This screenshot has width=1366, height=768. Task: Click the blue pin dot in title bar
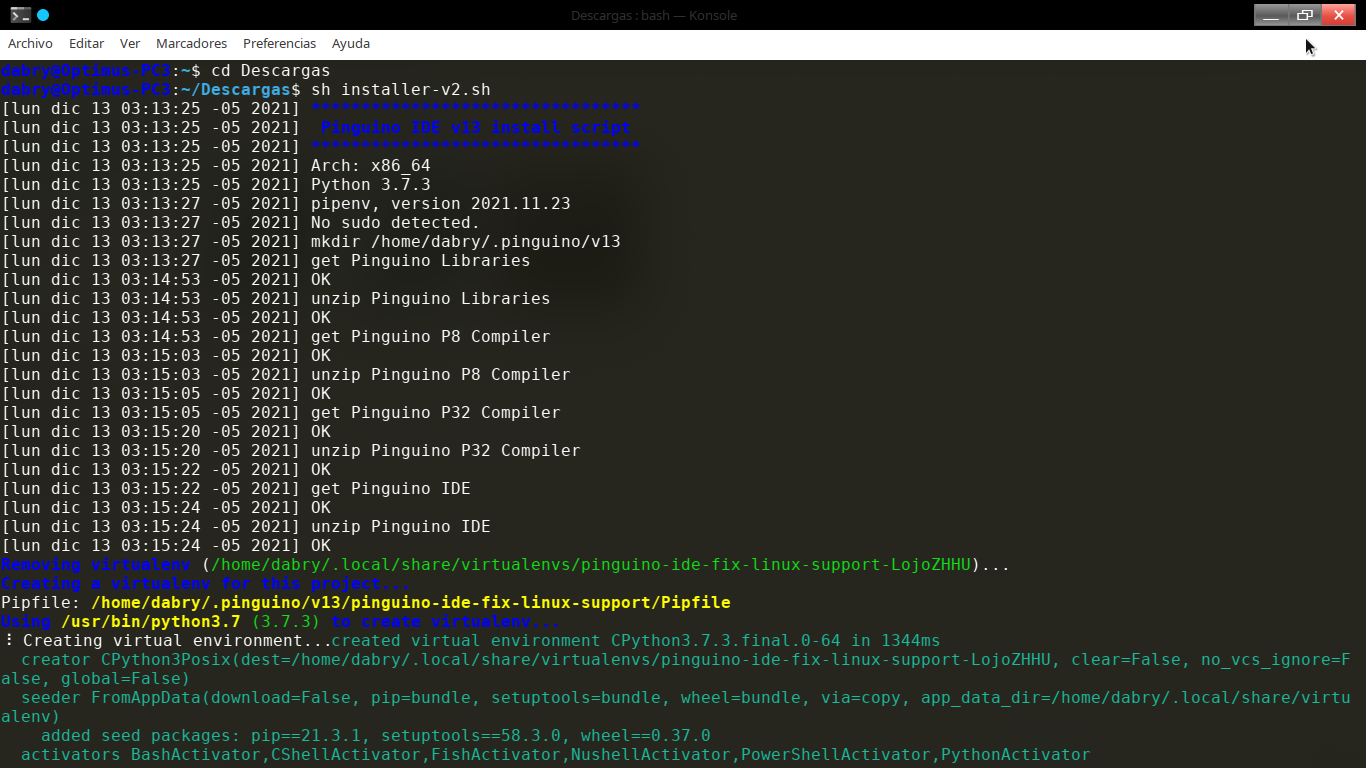pos(43,15)
